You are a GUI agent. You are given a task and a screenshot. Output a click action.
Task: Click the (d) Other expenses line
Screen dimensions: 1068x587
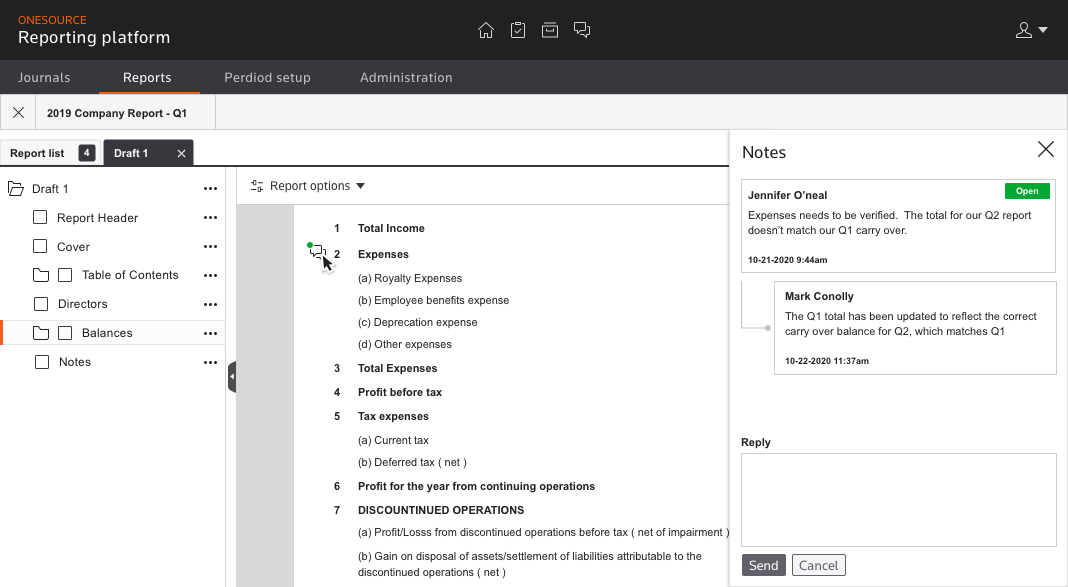coord(405,344)
